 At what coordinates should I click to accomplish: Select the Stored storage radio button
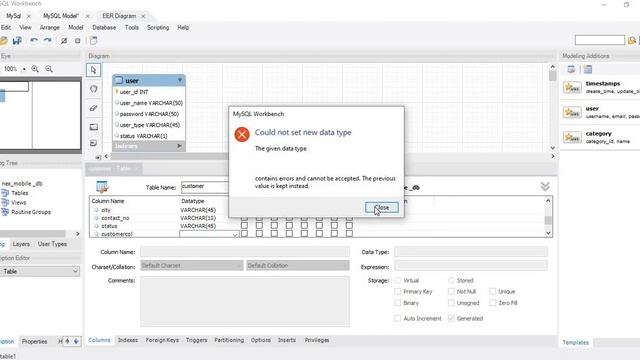click(451, 280)
